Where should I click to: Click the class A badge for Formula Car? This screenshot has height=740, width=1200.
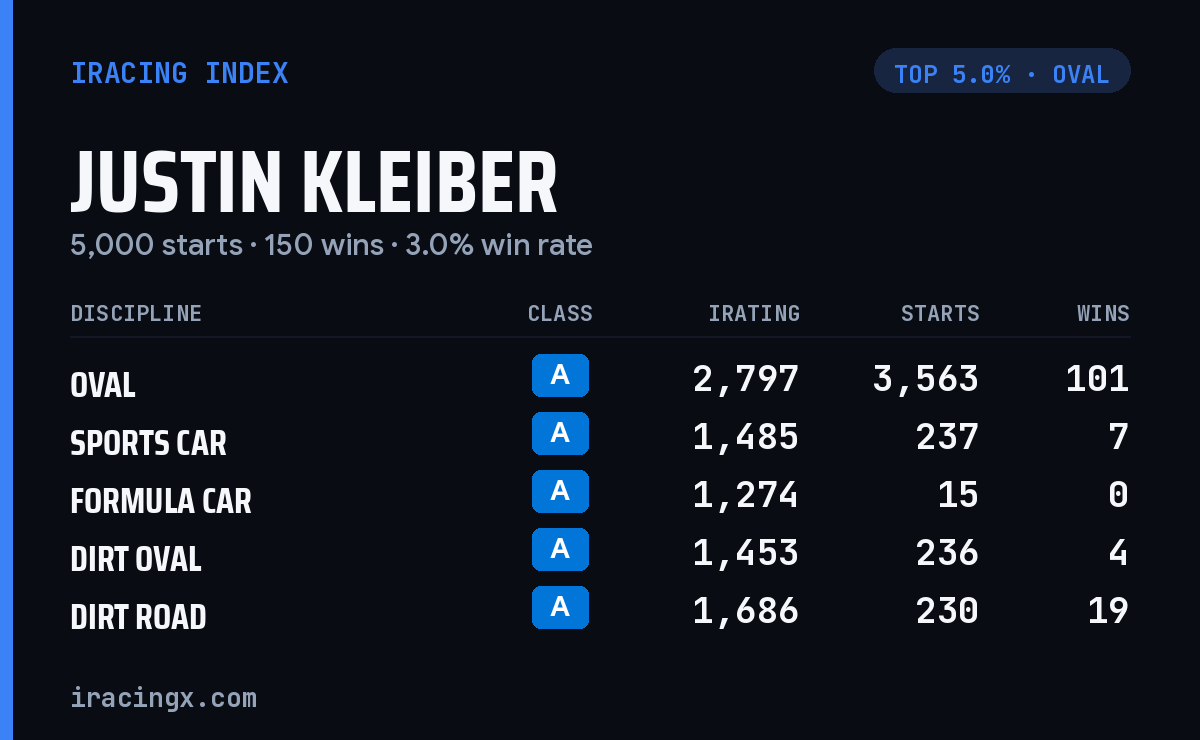tap(560, 492)
